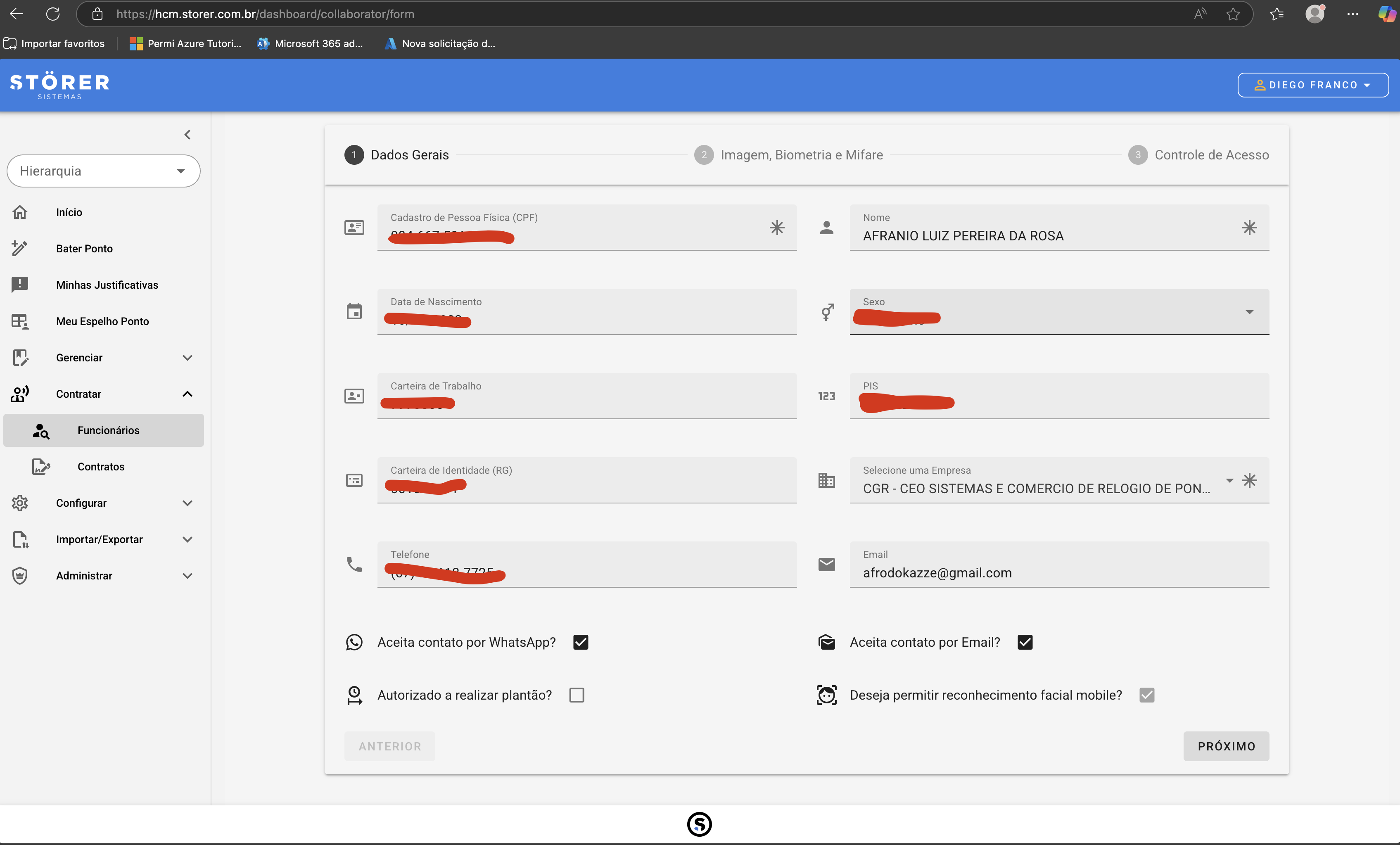Screen dimensions: 1400x845
Task: Click the PIS input field
Action: [1059, 396]
